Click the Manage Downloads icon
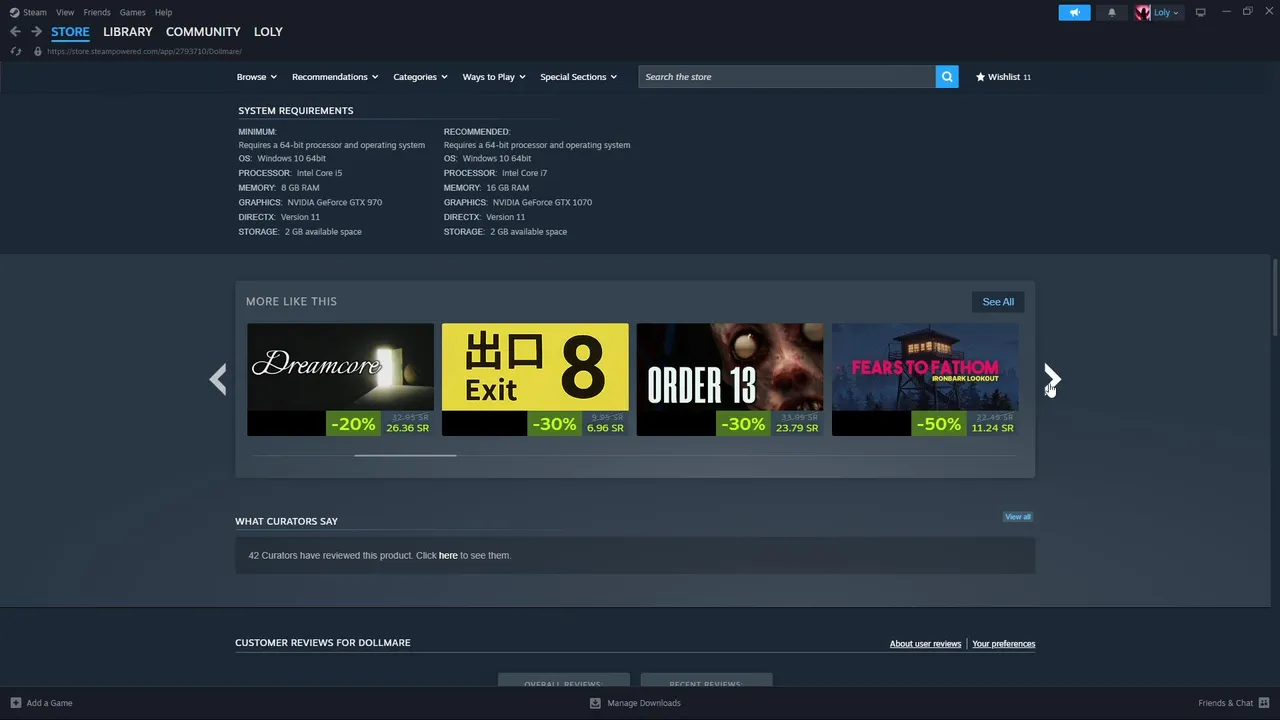 point(595,703)
